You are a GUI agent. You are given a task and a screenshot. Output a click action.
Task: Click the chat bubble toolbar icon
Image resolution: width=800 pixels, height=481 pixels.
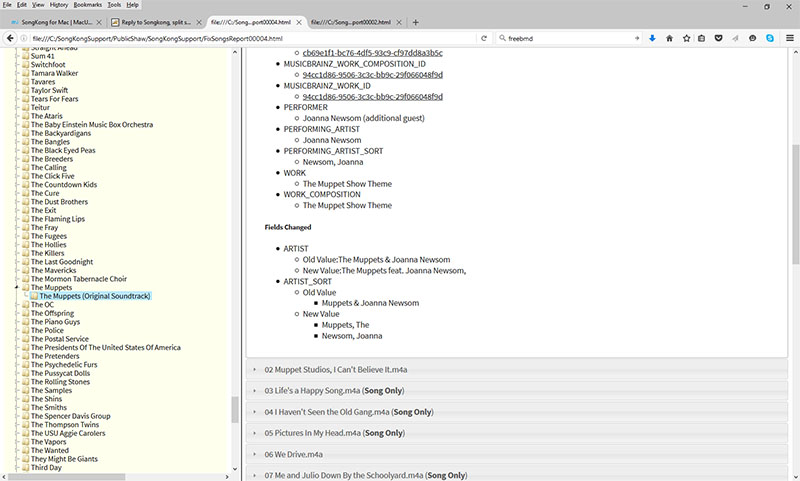753,38
